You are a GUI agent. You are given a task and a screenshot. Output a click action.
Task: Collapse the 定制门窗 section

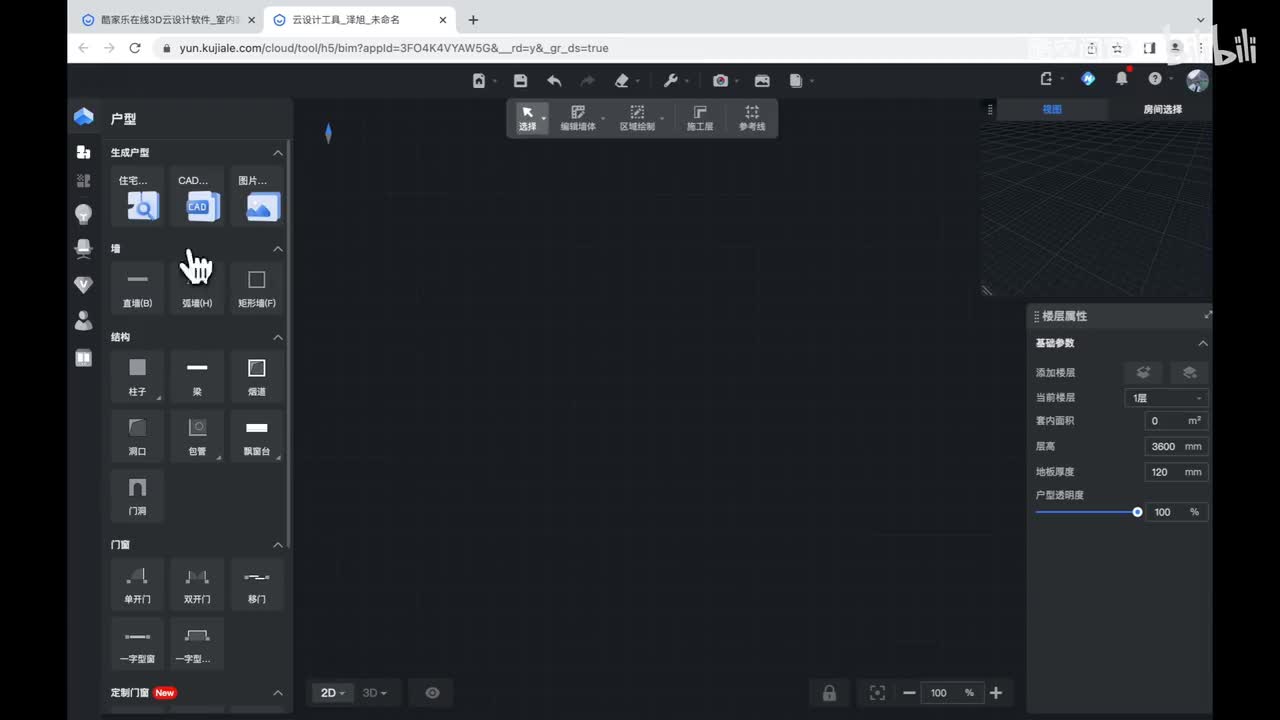pos(278,692)
